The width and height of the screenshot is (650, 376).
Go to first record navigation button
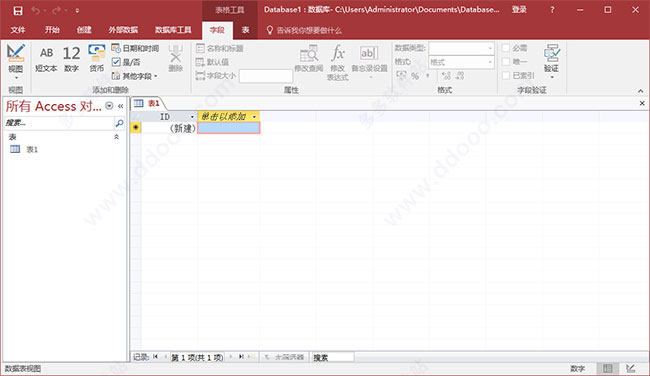click(156, 357)
